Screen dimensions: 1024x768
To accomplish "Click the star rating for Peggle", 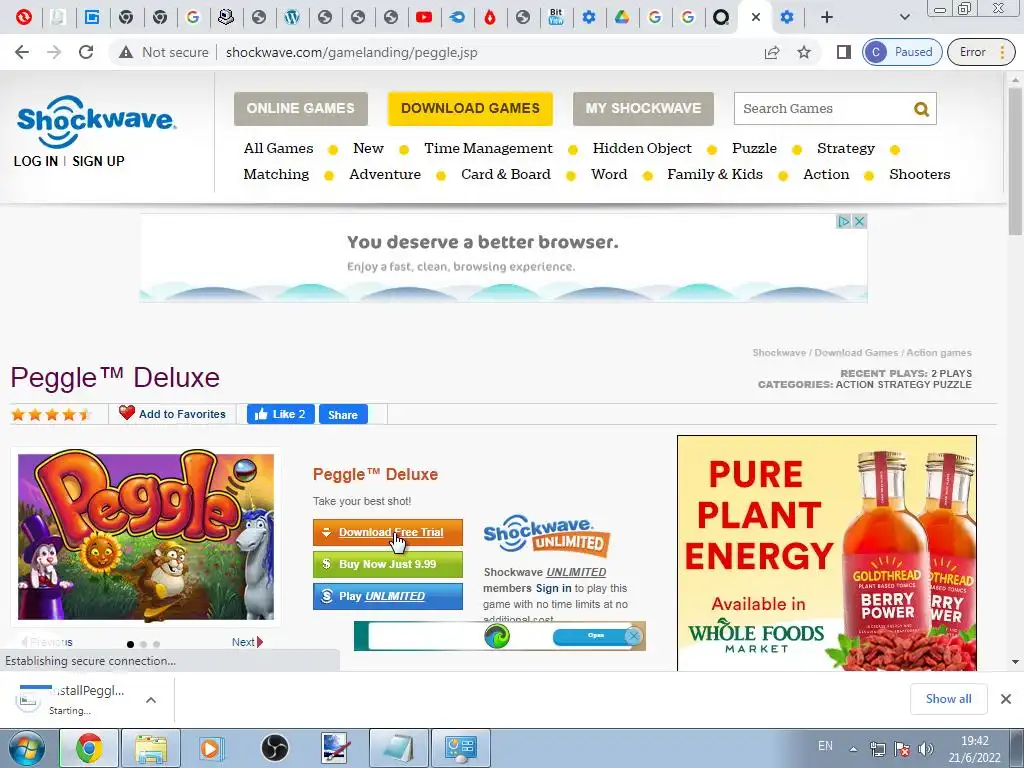I will (x=50, y=414).
